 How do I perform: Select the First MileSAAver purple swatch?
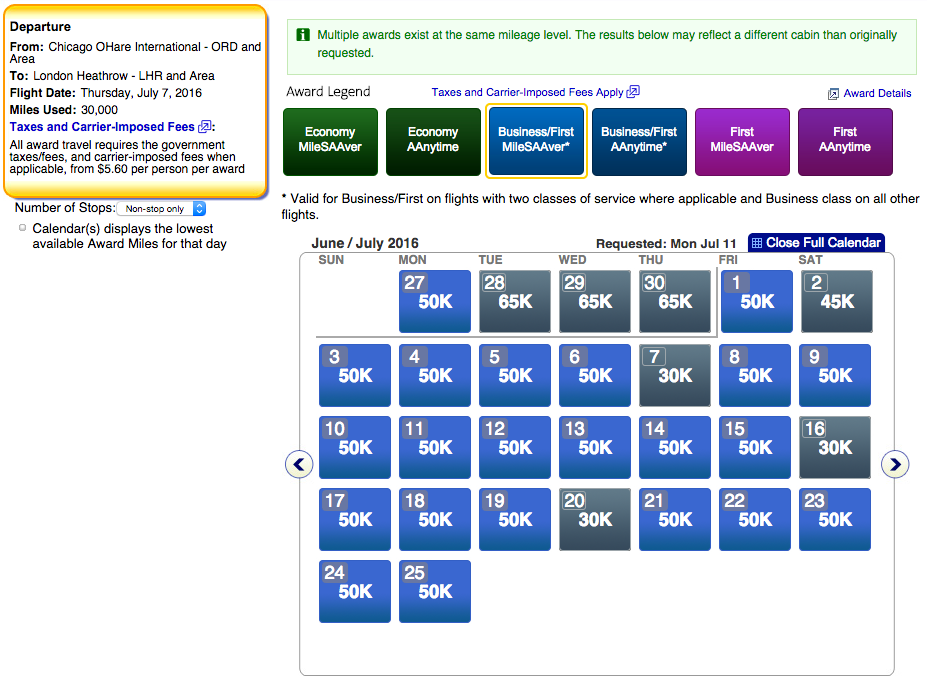coord(742,140)
